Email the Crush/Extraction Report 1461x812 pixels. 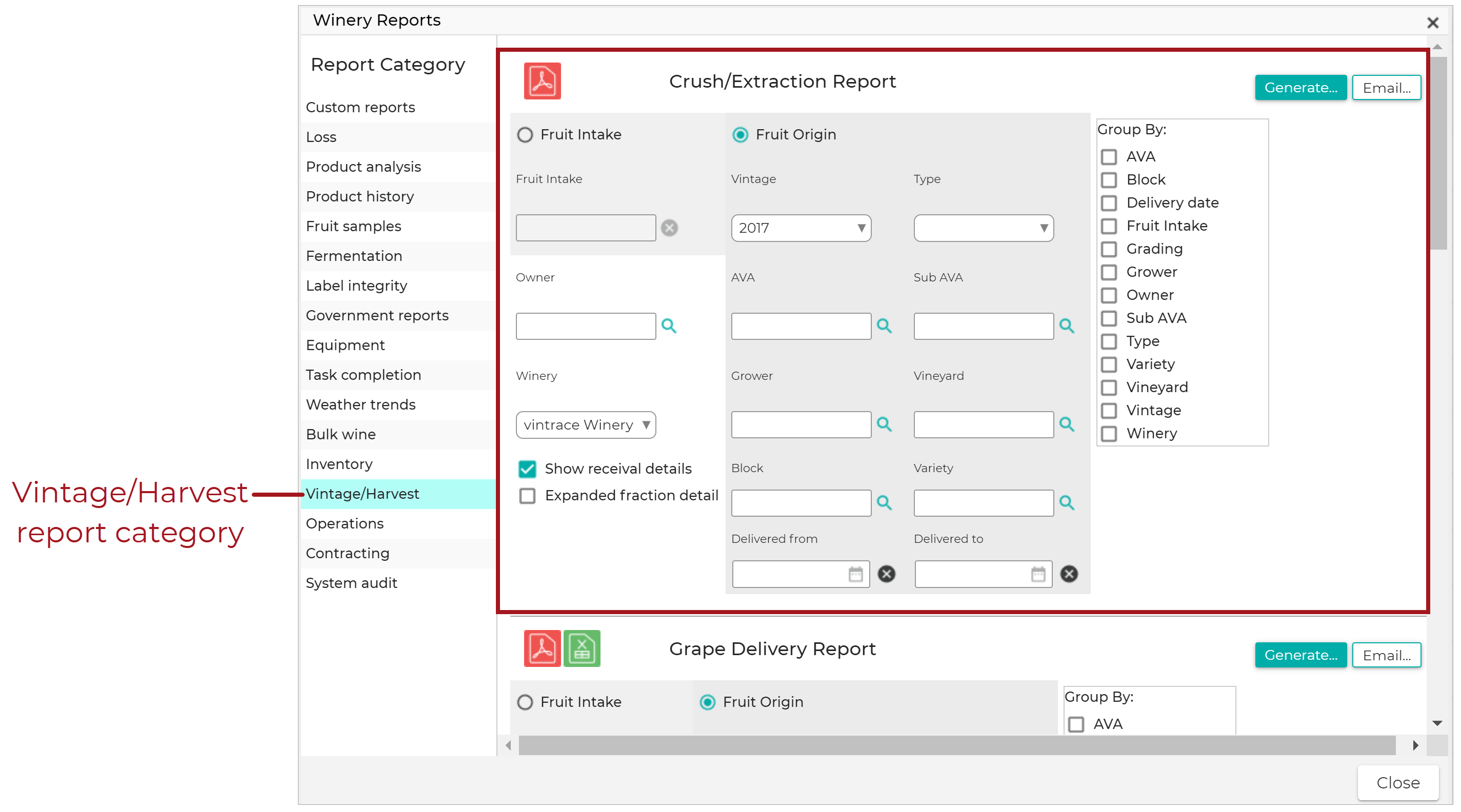pos(1386,88)
